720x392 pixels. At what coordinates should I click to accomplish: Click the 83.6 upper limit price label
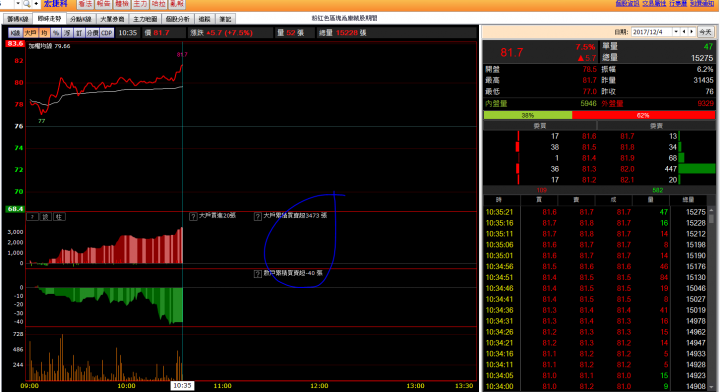click(15, 44)
